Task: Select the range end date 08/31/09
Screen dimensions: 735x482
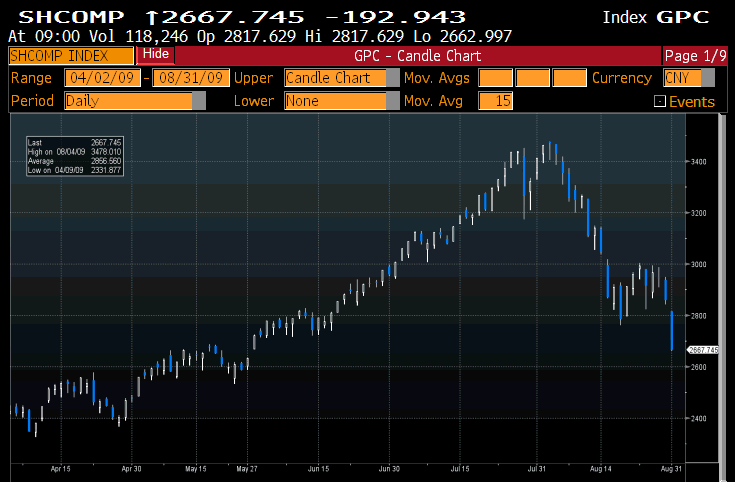Action: point(189,78)
